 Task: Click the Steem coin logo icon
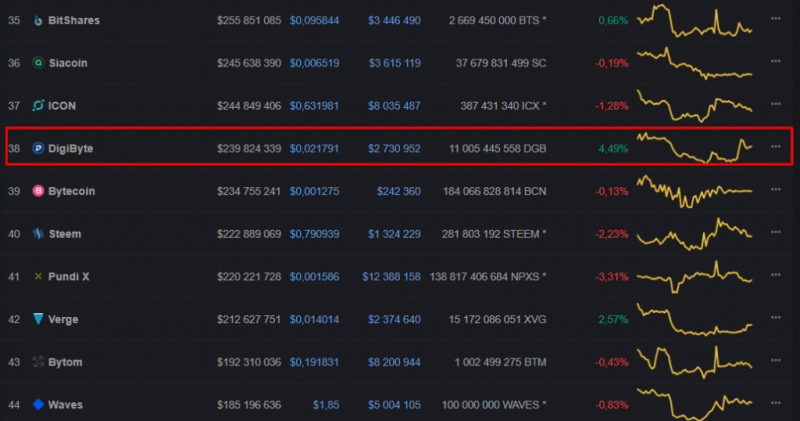click(x=38, y=234)
